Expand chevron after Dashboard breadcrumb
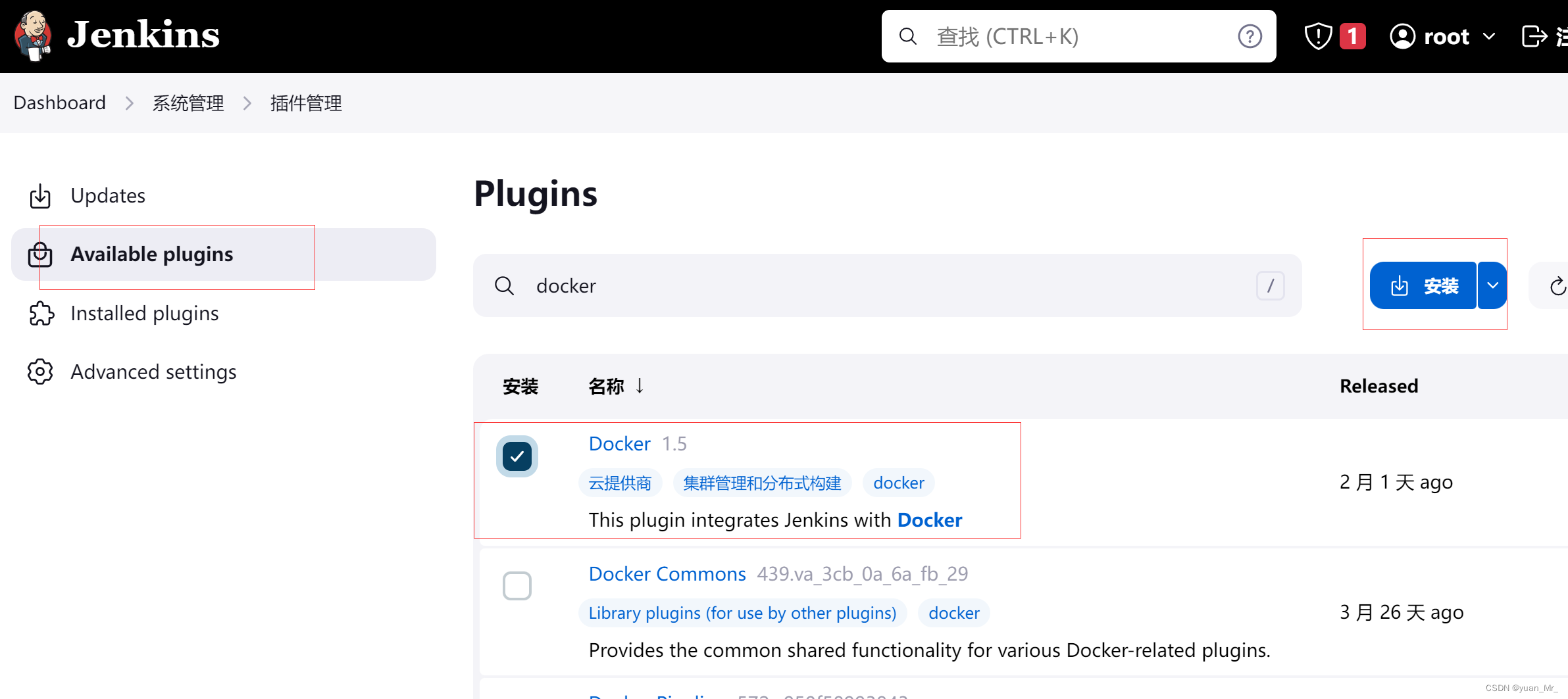 [x=129, y=103]
